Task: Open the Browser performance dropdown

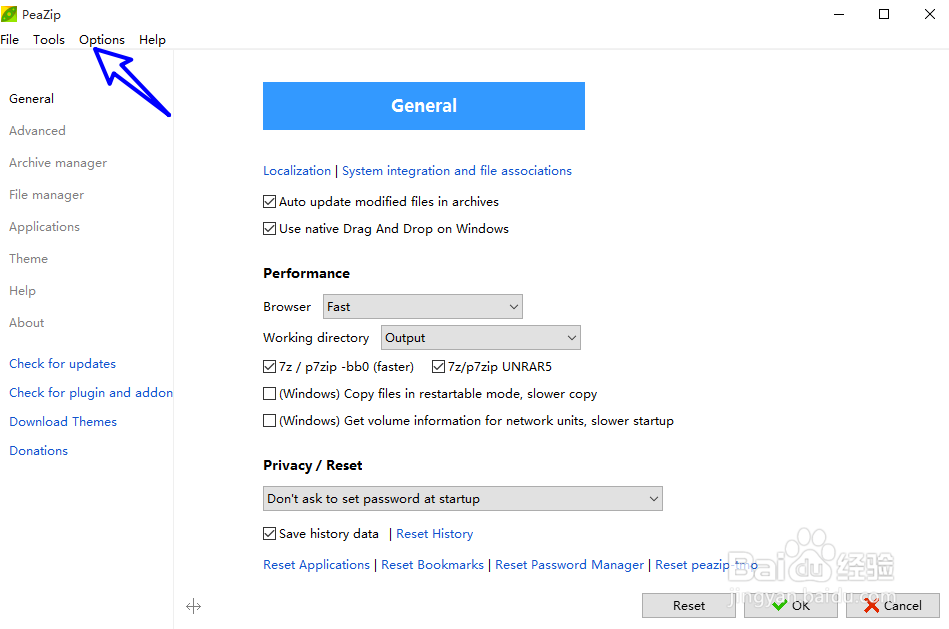Action: (423, 307)
